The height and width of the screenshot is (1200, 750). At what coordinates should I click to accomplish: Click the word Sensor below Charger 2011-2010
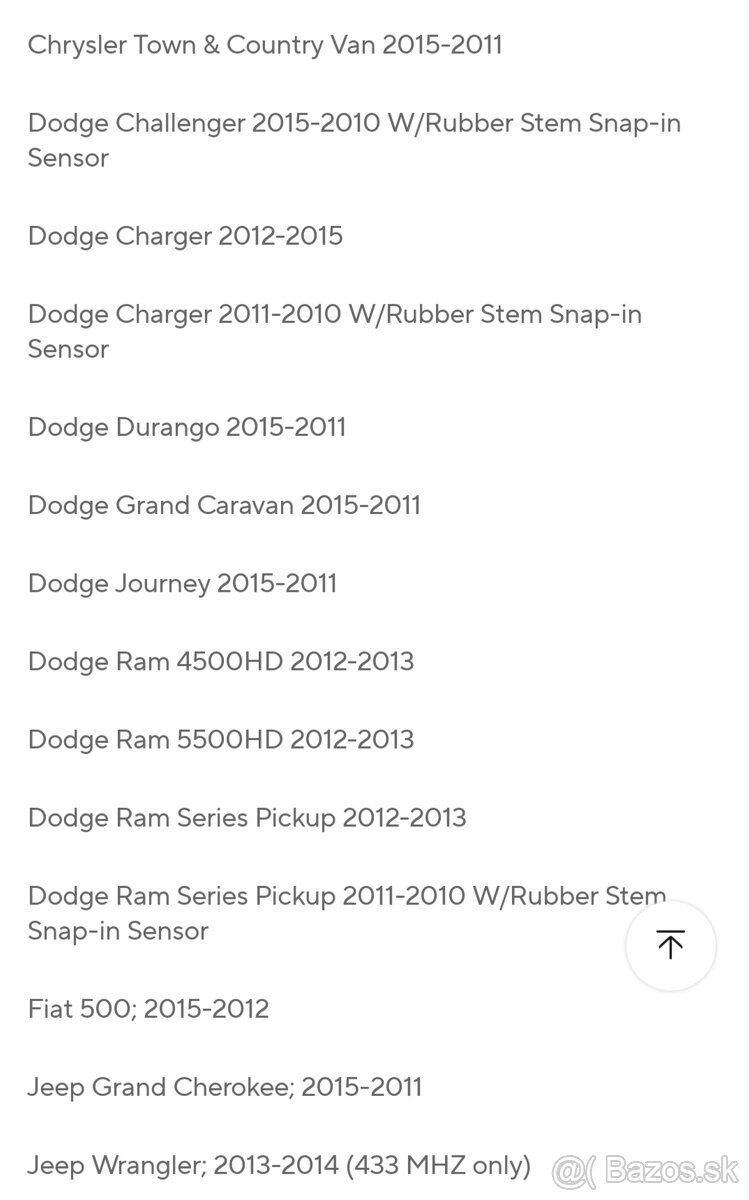[x=68, y=349]
